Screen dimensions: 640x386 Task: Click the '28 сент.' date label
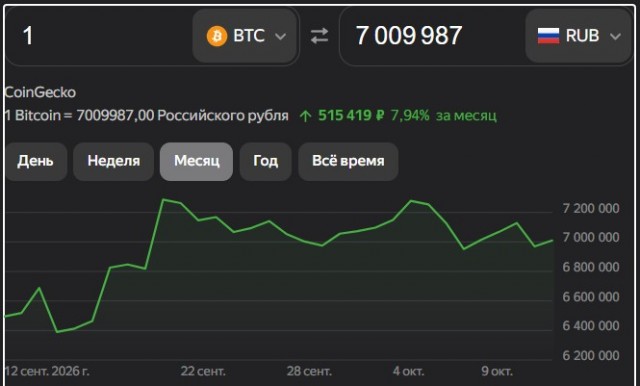pyautogui.click(x=309, y=372)
